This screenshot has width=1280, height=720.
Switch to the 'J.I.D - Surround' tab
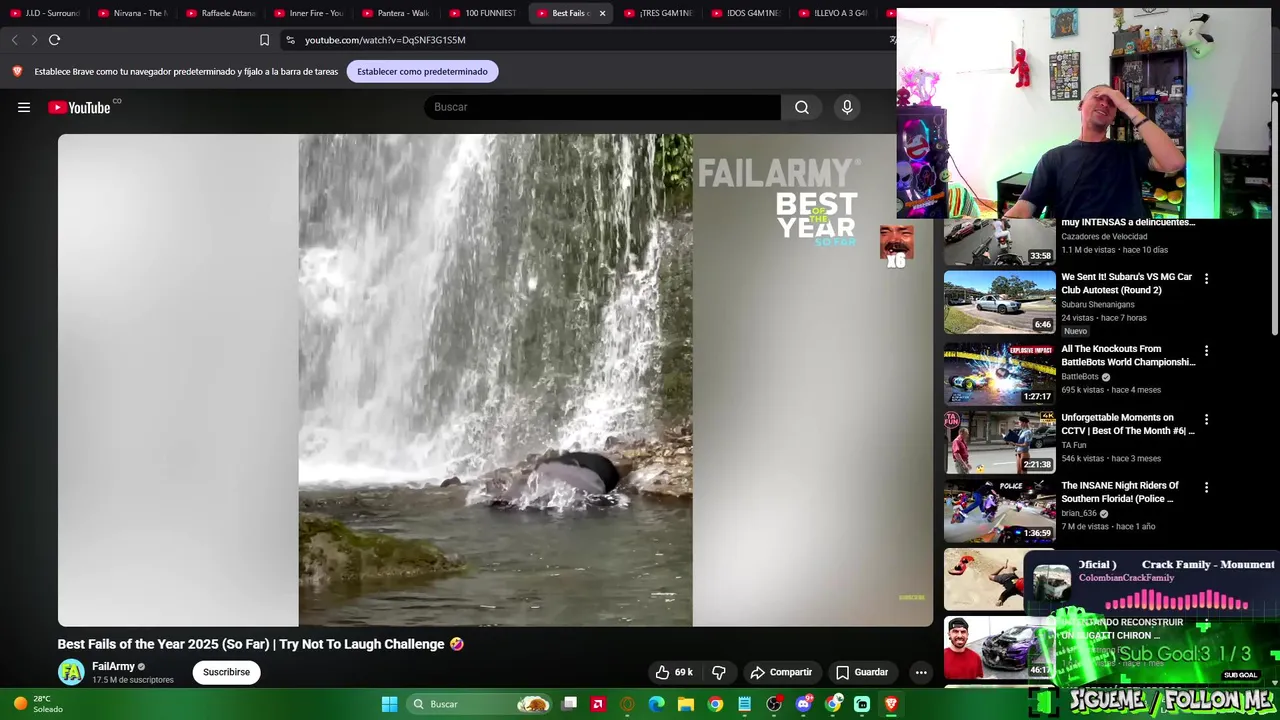click(x=44, y=13)
